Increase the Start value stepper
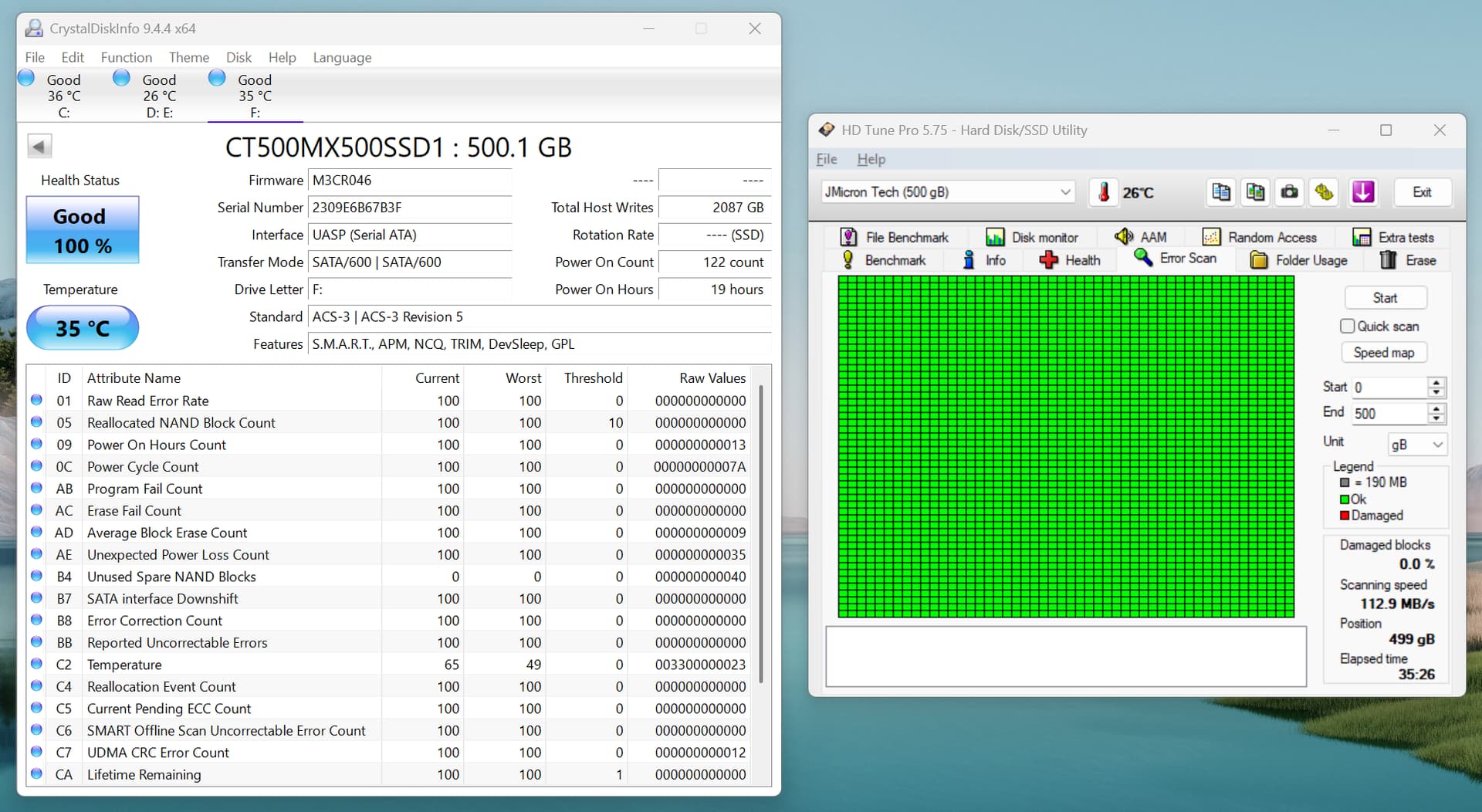The width and height of the screenshot is (1482, 812). (x=1436, y=382)
